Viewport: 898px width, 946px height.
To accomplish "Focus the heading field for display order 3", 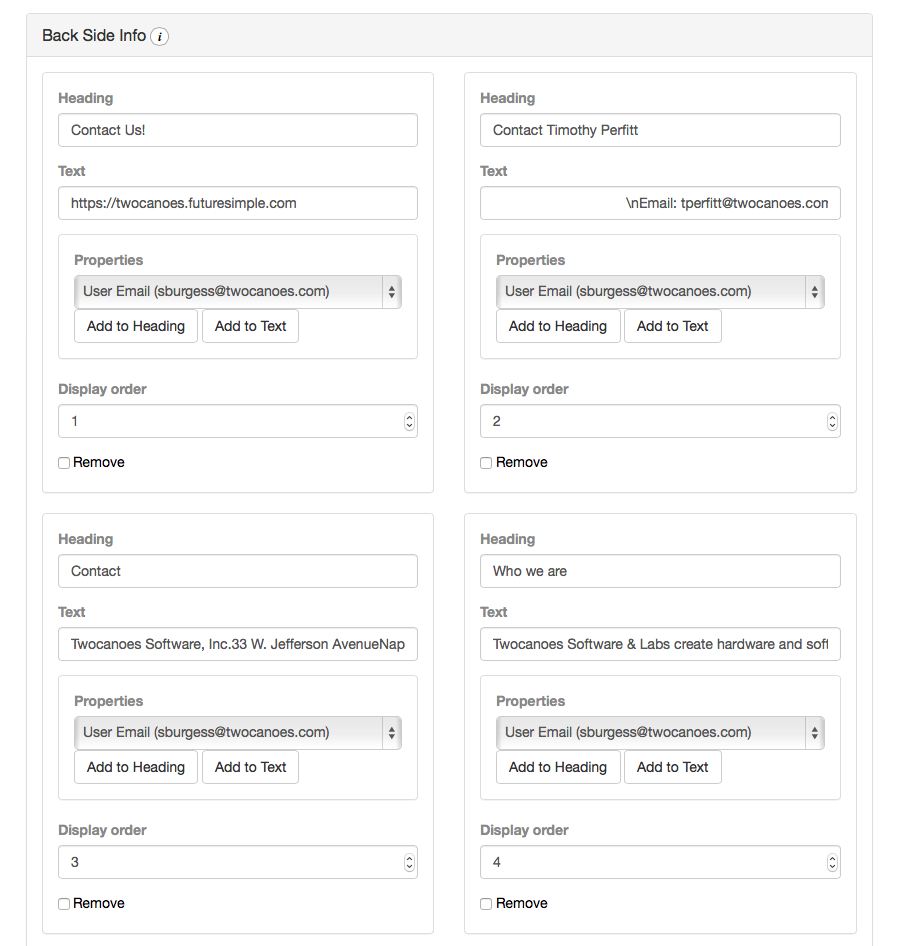I will tap(238, 571).
